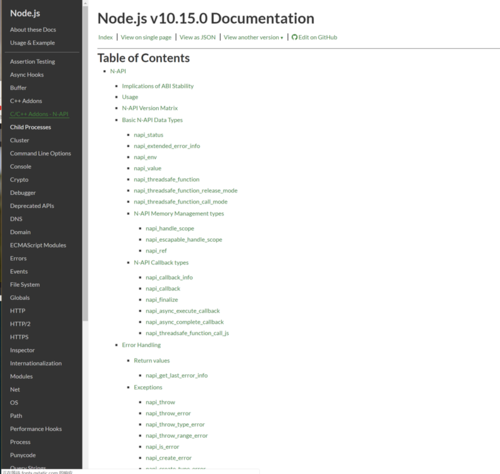500x474 pixels.
Task: Open the View as JSON link
Action: pos(198,37)
